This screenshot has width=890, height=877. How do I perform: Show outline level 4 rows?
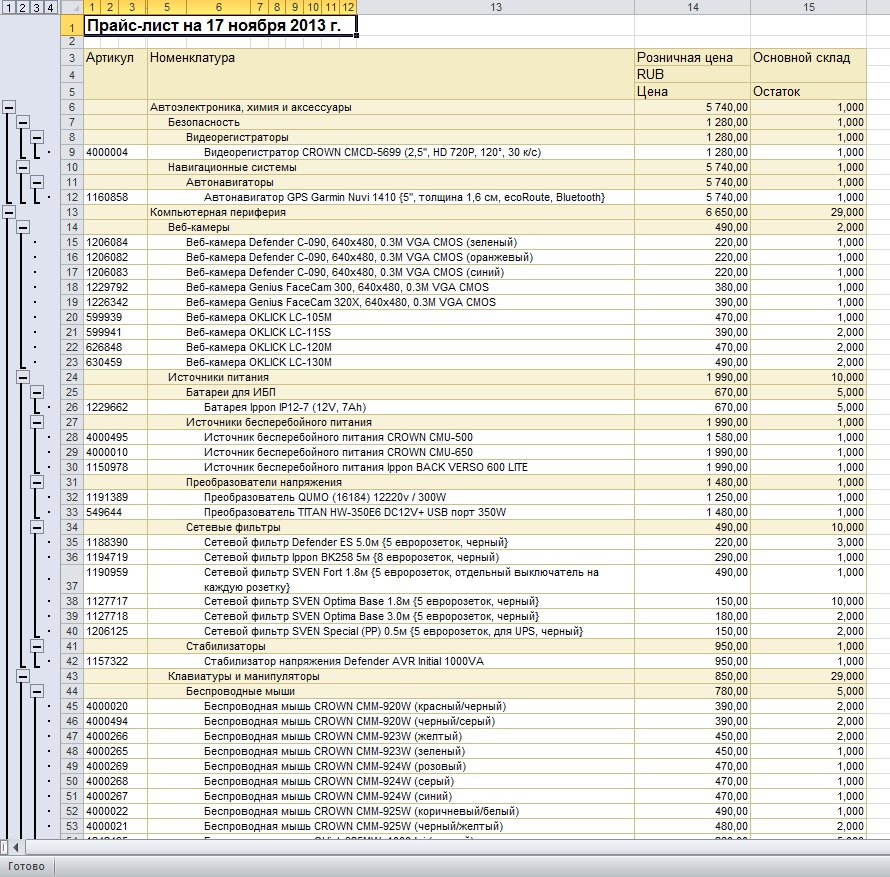tap(51, 7)
